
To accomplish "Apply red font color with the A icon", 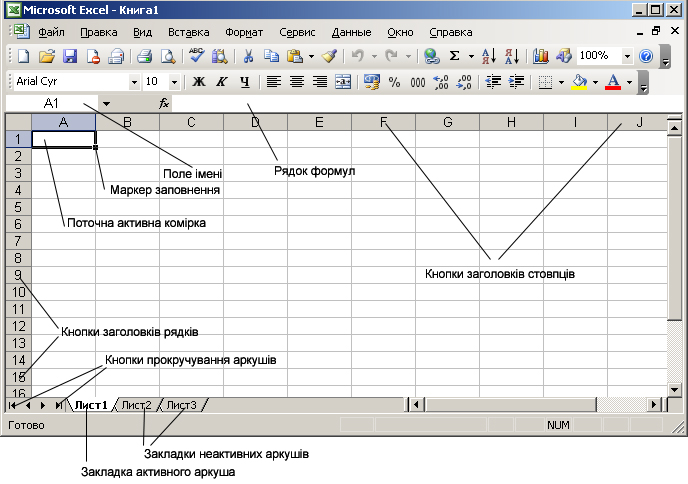I will (613, 82).
